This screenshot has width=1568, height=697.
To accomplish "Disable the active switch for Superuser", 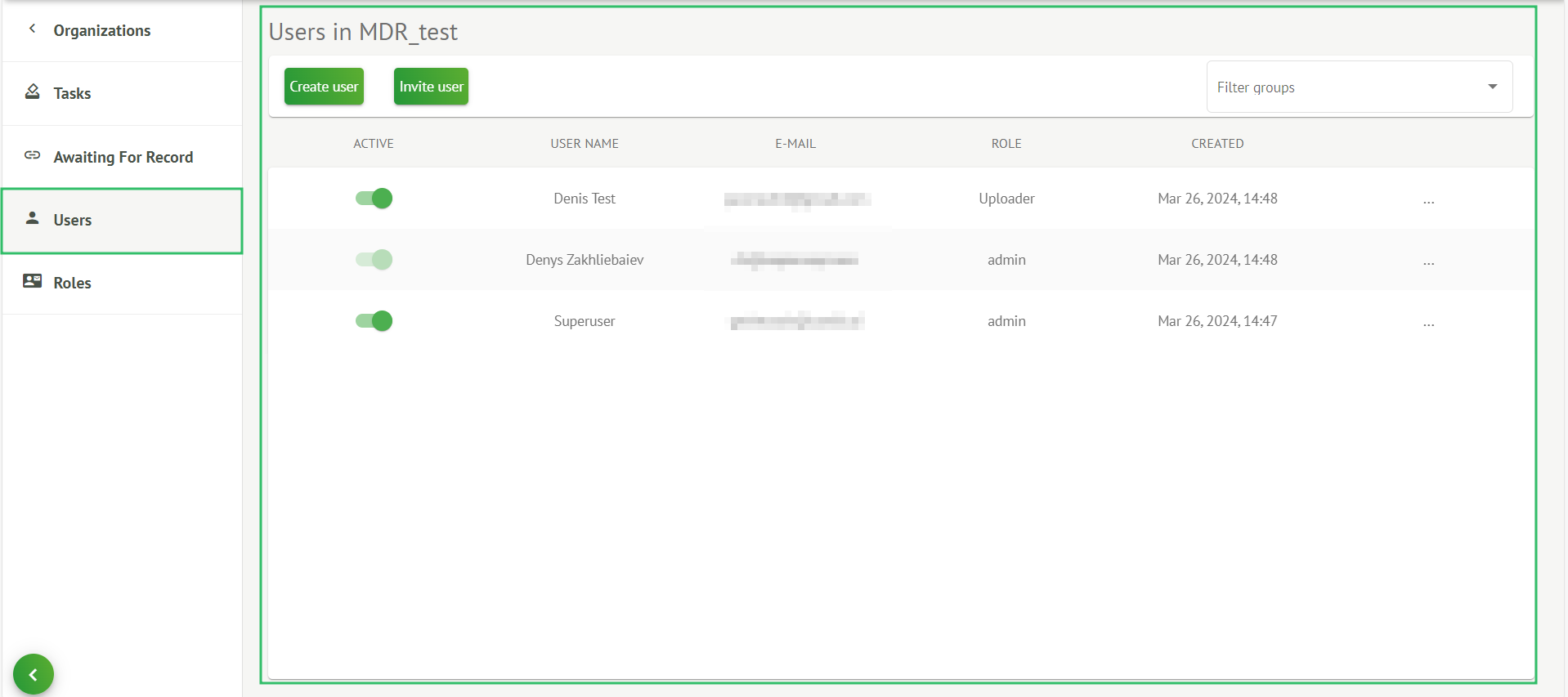I will point(374,321).
